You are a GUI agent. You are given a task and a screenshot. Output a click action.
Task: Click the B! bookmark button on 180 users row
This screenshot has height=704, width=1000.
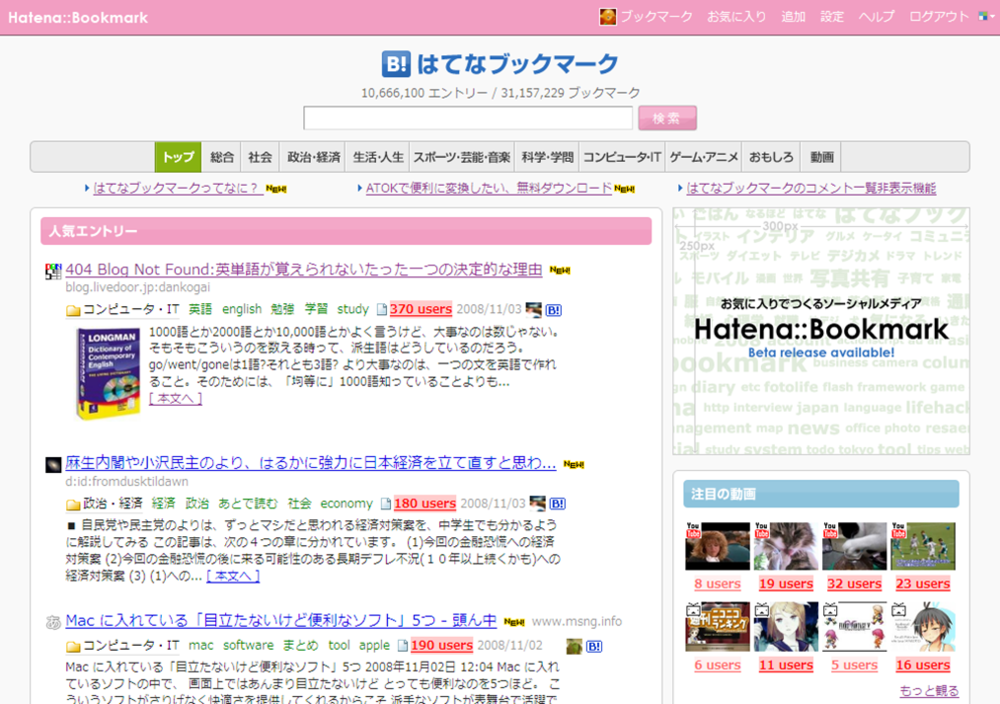point(557,504)
